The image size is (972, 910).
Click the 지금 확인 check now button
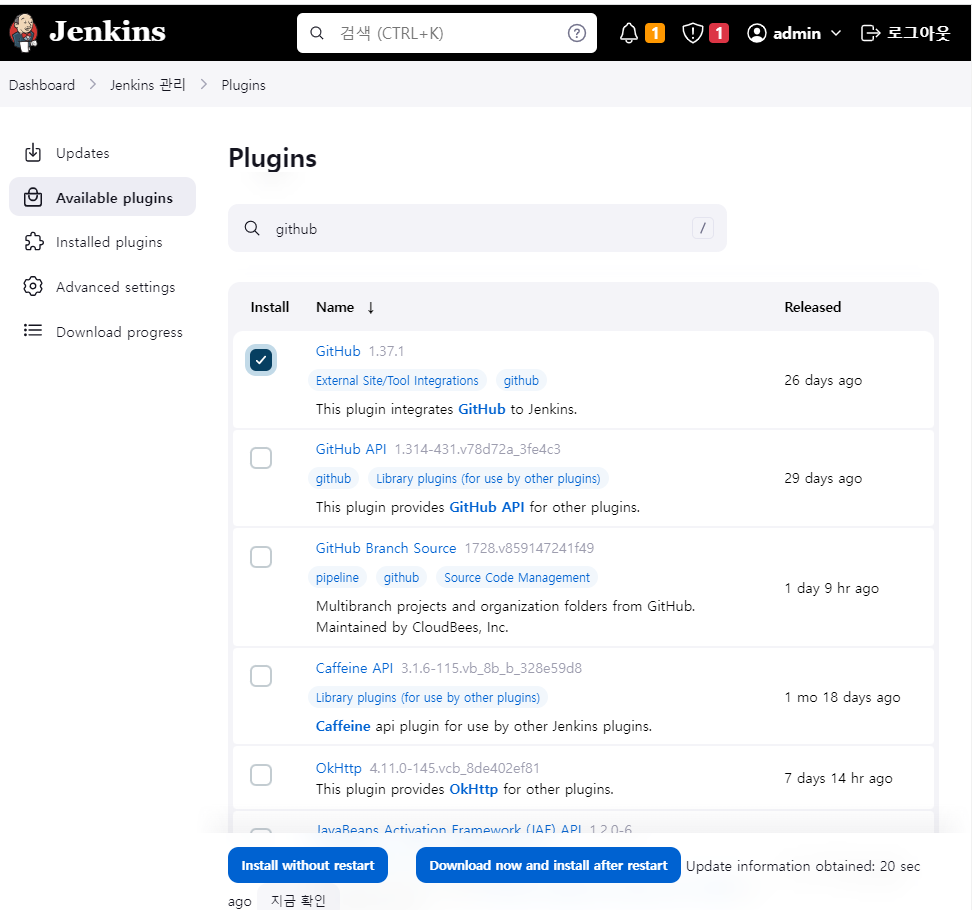[x=298, y=900]
